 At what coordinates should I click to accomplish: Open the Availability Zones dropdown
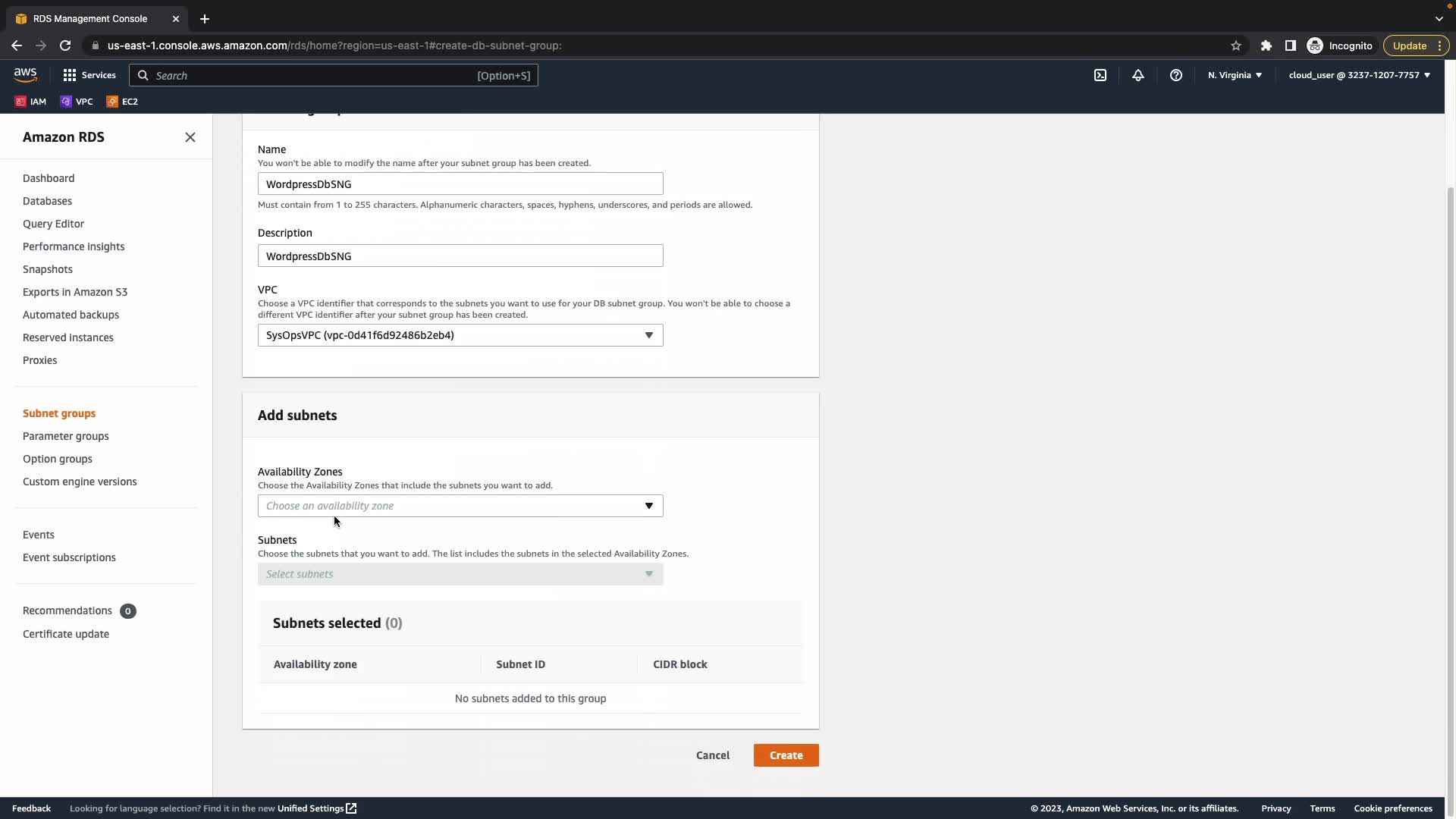click(460, 506)
